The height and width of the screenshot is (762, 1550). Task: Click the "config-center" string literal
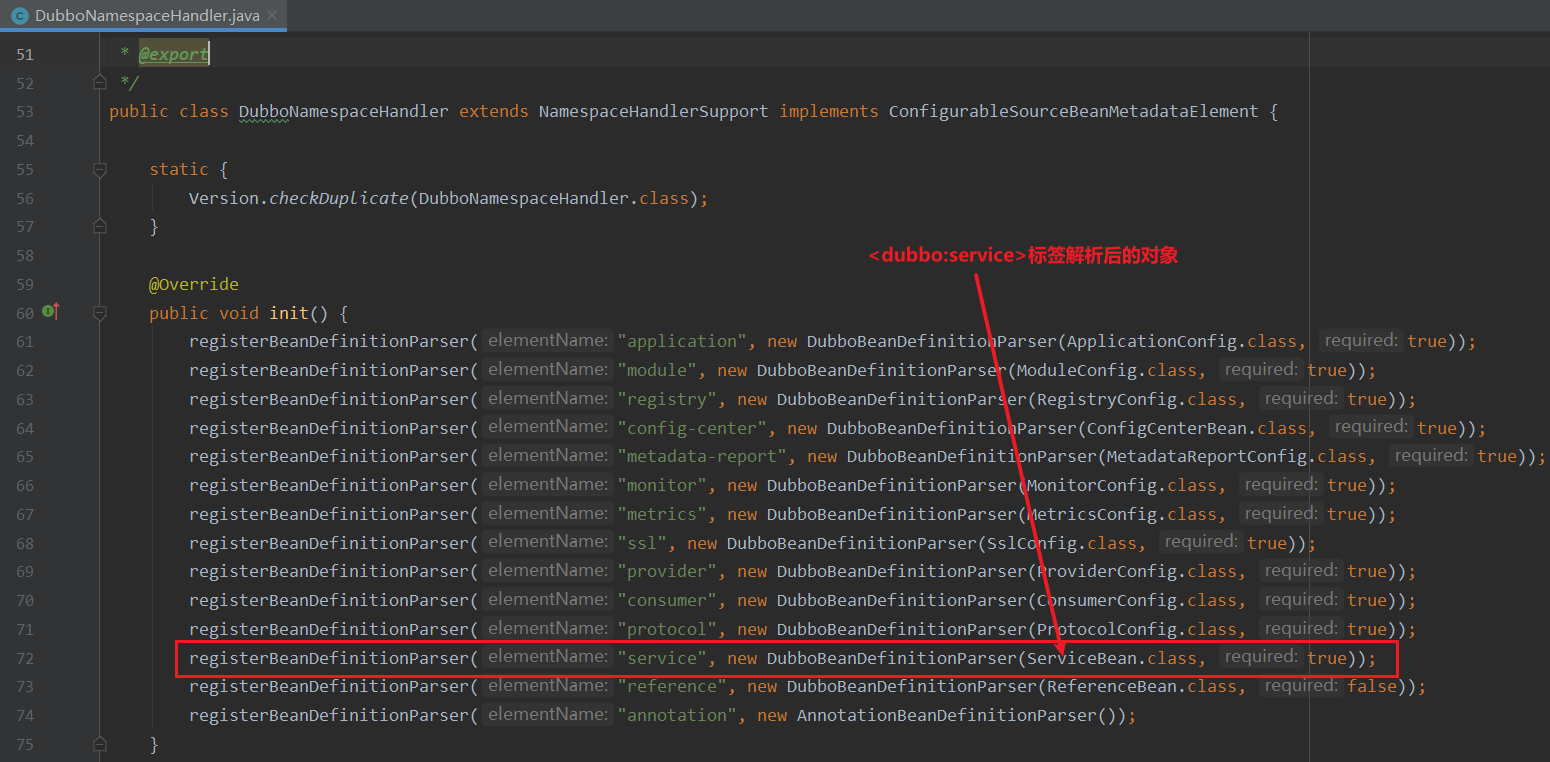pos(692,428)
